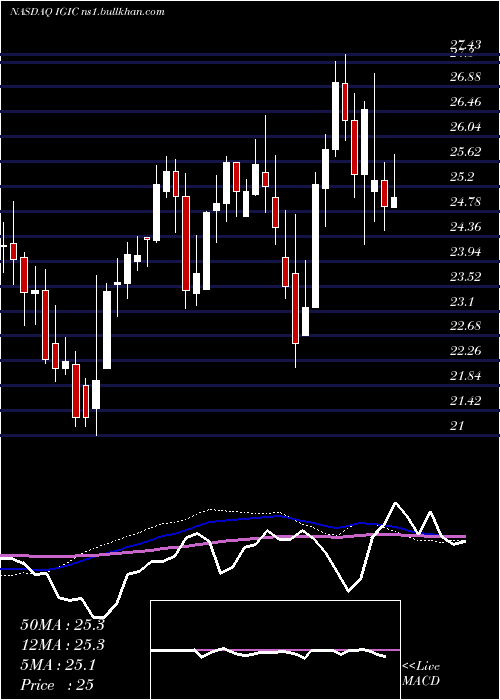Select the 25.62 price axis label
This screenshot has height=700, width=500.
(x=466, y=152)
